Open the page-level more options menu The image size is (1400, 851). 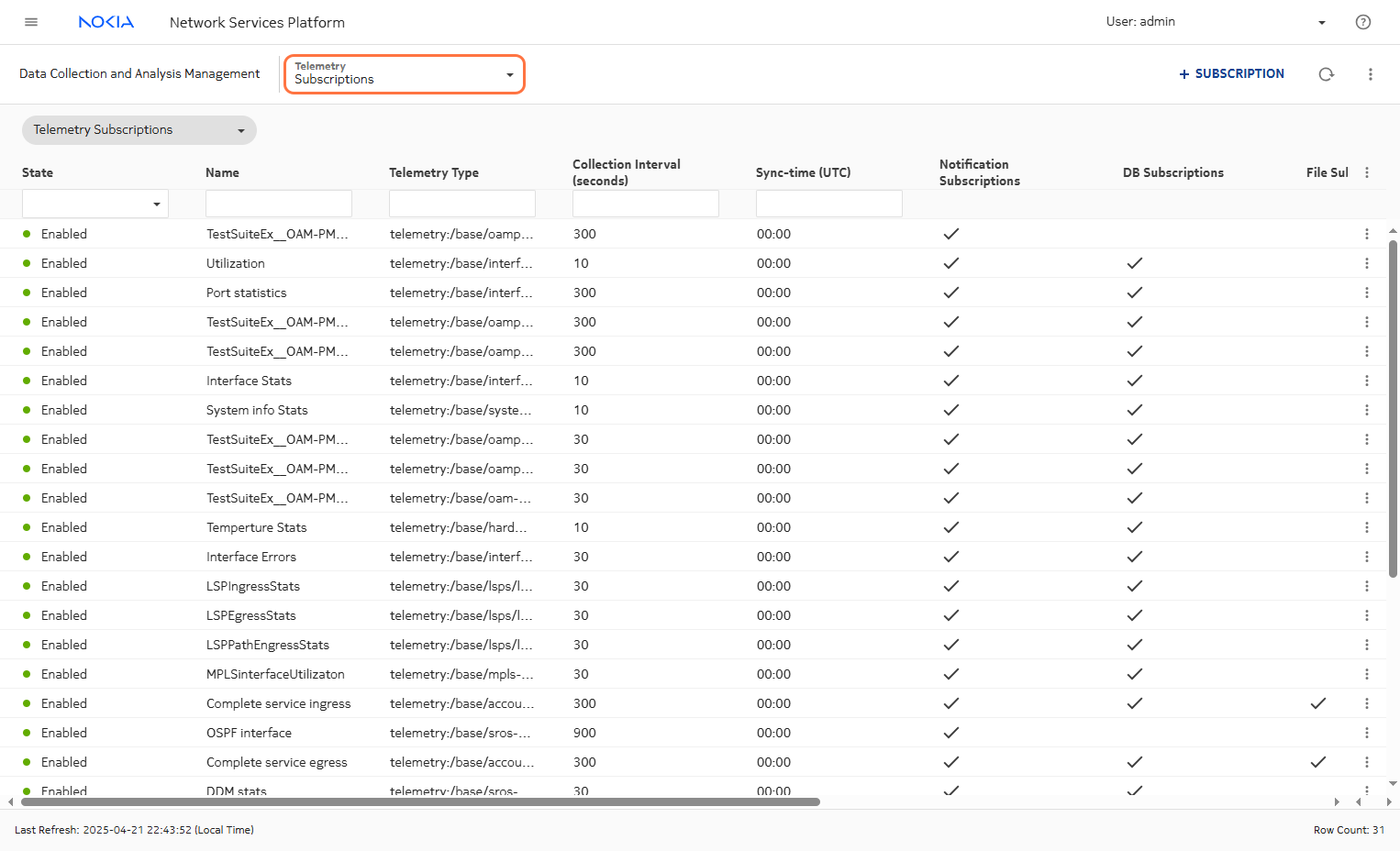click(x=1370, y=74)
